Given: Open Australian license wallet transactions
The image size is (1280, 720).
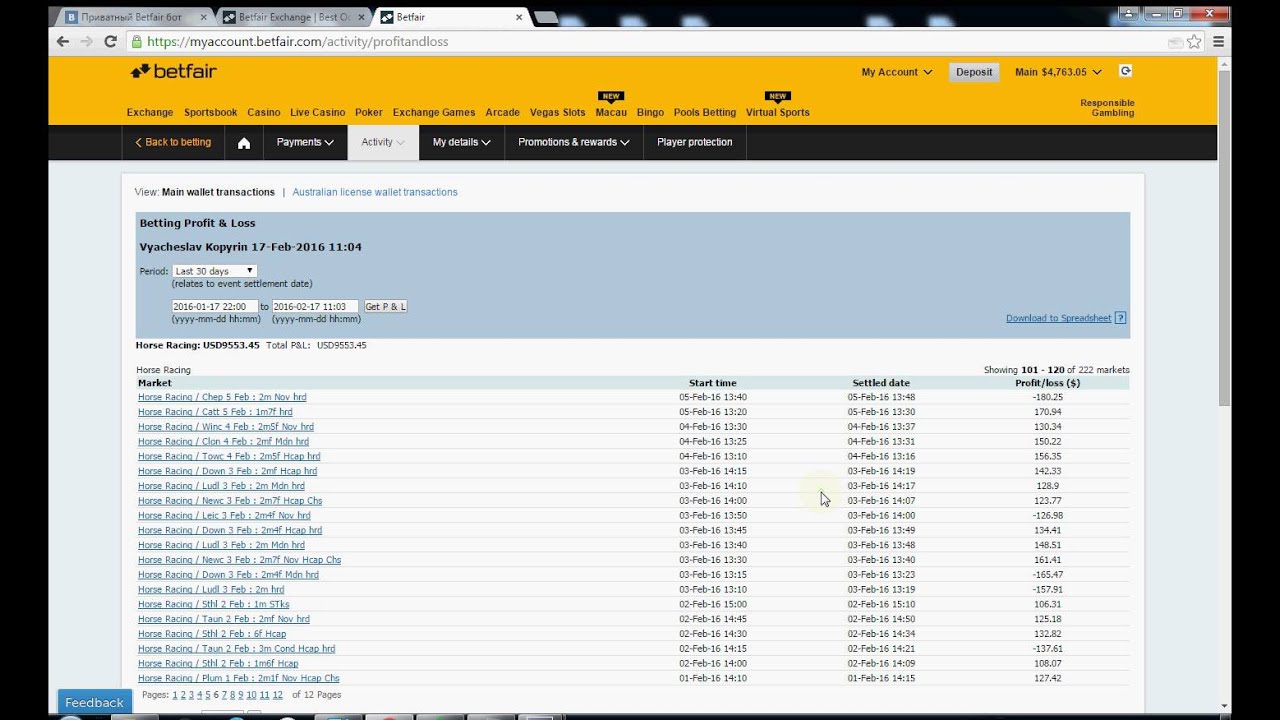Looking at the screenshot, I should click(375, 192).
